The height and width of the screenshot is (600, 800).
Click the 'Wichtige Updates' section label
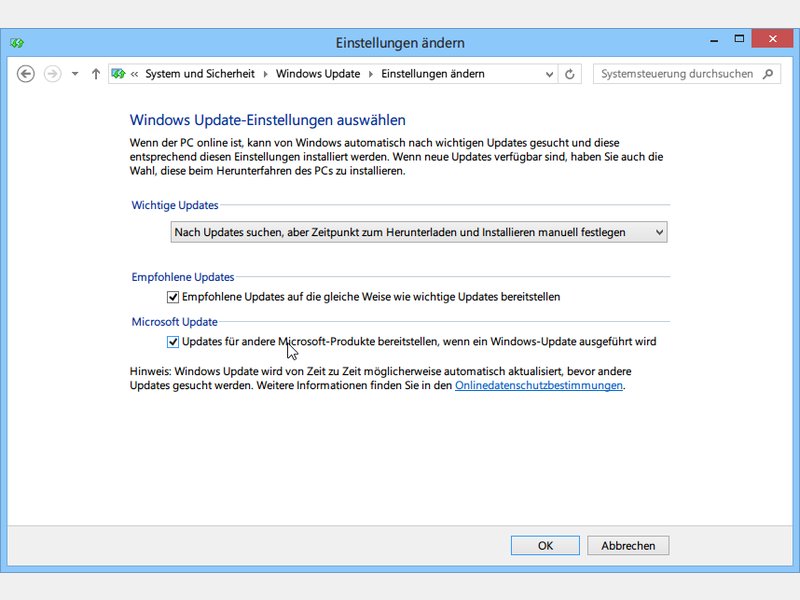click(174, 205)
